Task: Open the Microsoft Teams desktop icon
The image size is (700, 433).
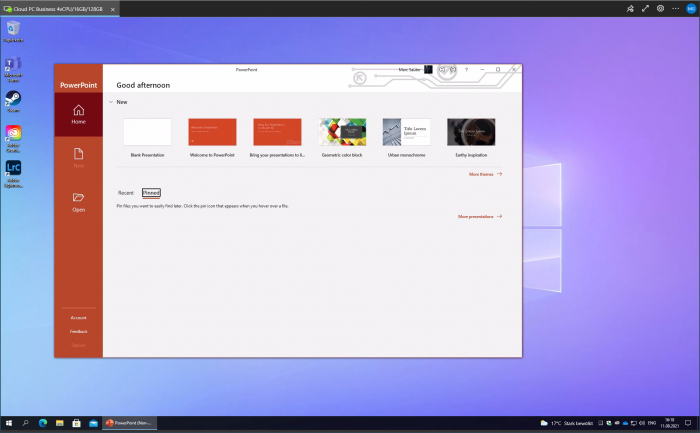Action: click(13, 69)
